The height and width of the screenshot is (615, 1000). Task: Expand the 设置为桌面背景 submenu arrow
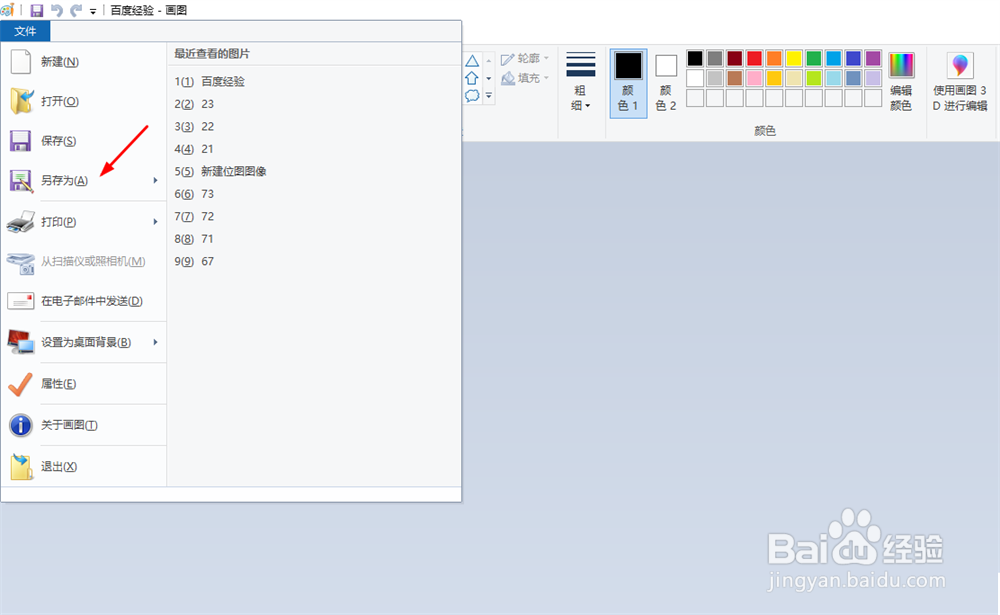155,343
